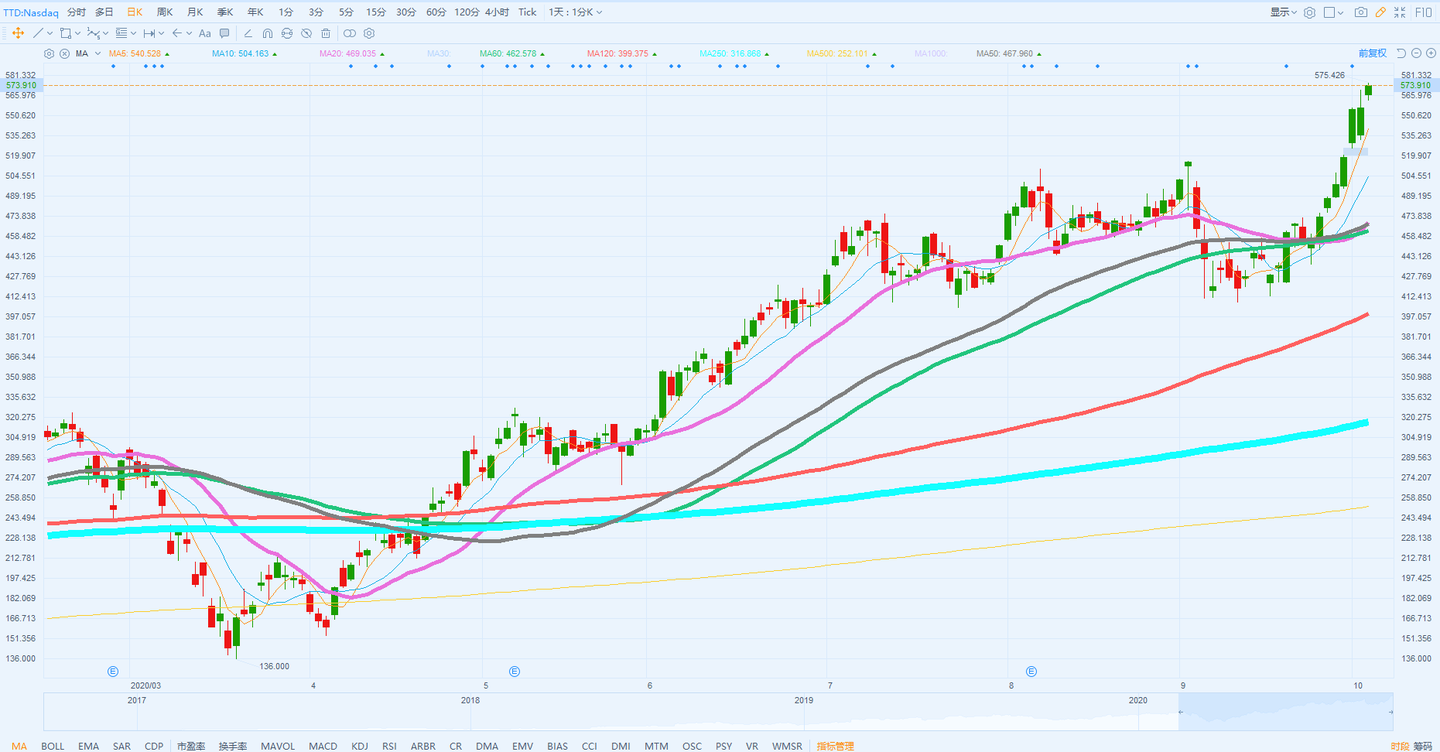
Task: Enable the dimmed MA1000 line legend
Action: click(929, 53)
